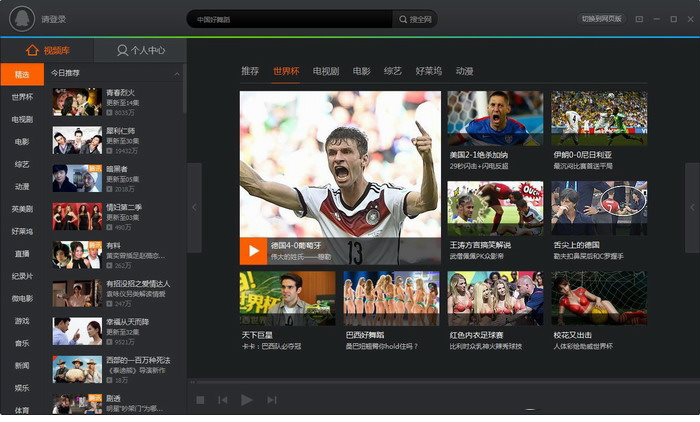Open the 舌尖上的德国 video thumbnail
The height and width of the screenshot is (422, 700).
click(x=599, y=208)
